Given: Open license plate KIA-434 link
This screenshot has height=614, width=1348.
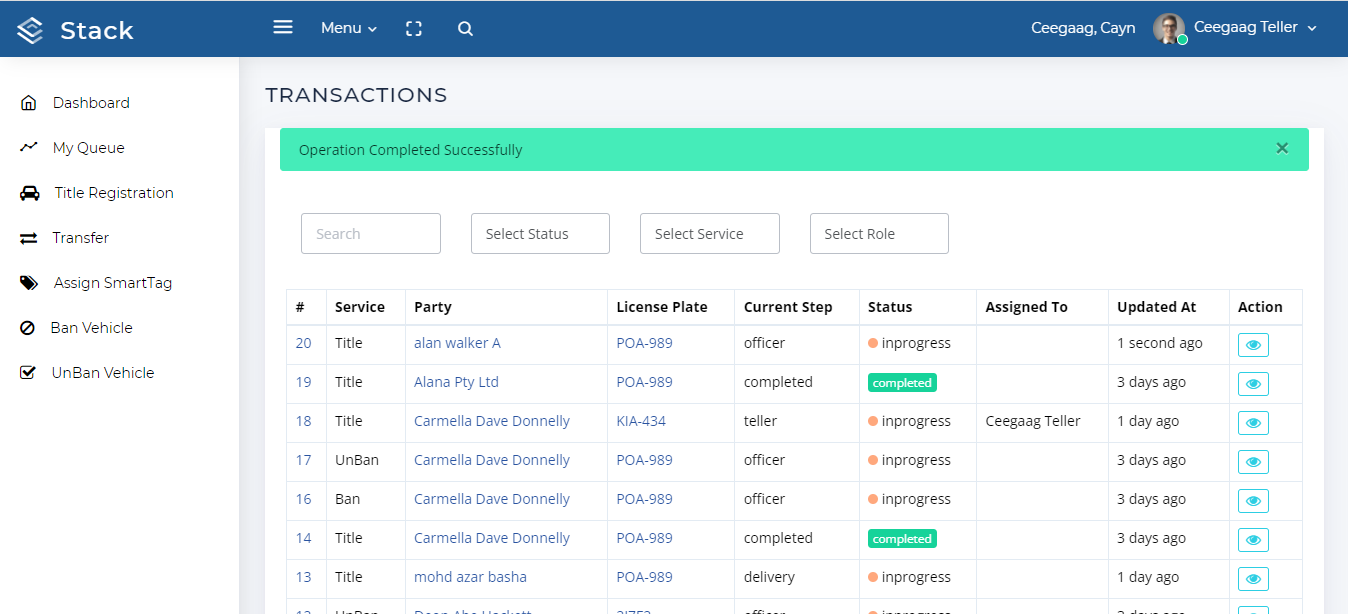Looking at the screenshot, I should (x=641, y=421).
